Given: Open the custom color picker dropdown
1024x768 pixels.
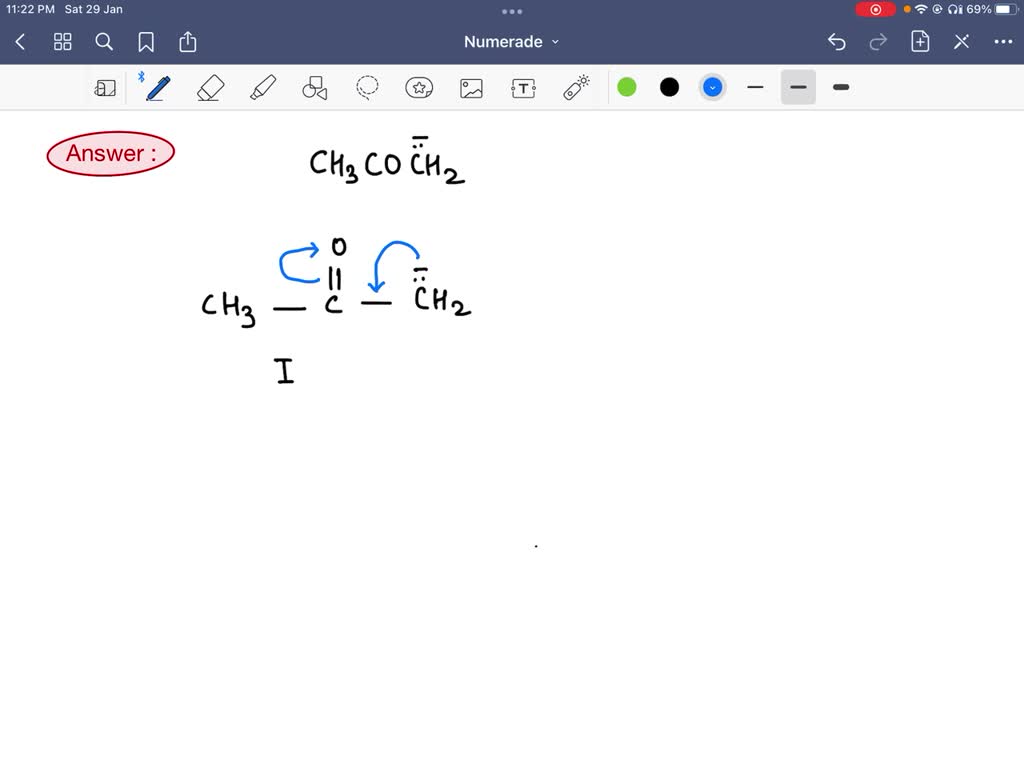Looking at the screenshot, I should point(712,87).
